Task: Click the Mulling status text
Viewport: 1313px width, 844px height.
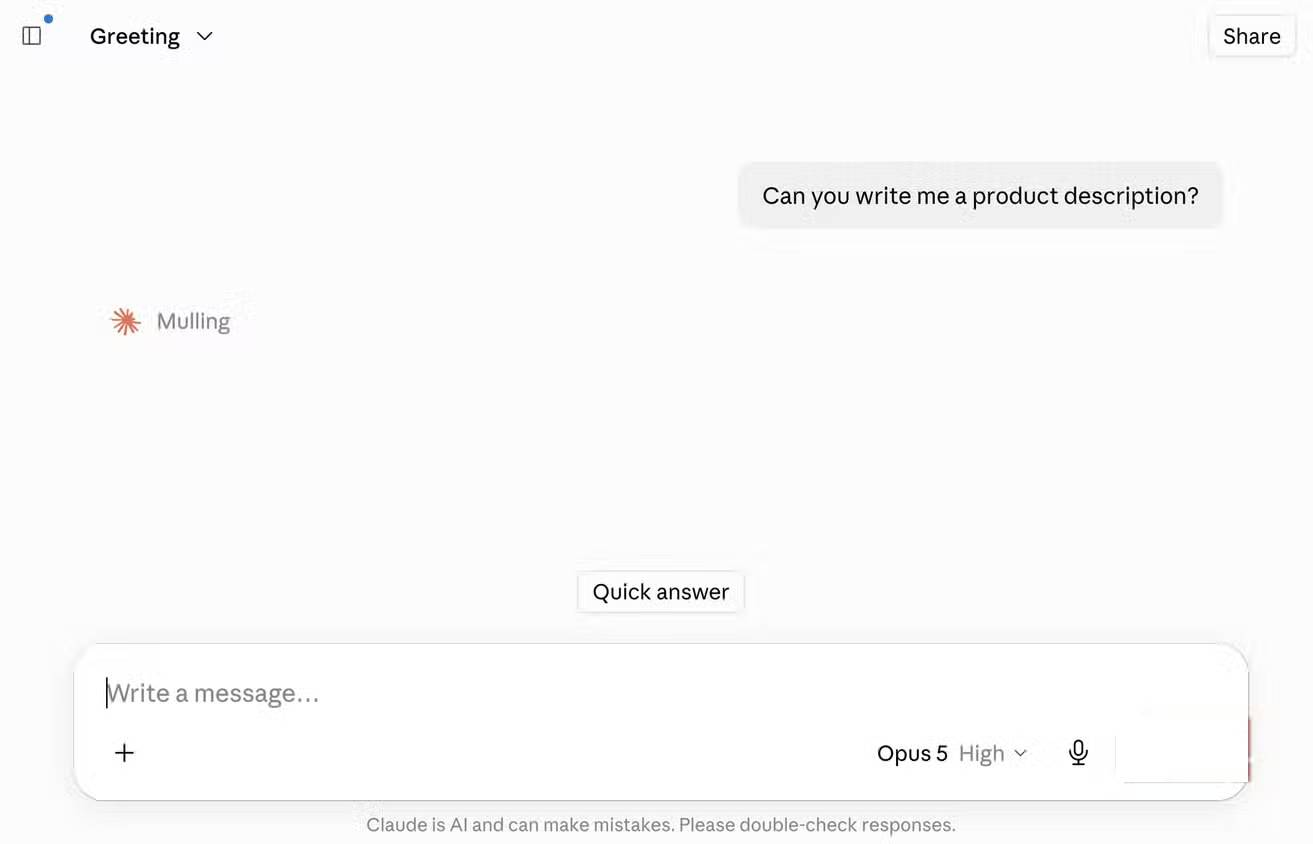Action: tap(193, 321)
